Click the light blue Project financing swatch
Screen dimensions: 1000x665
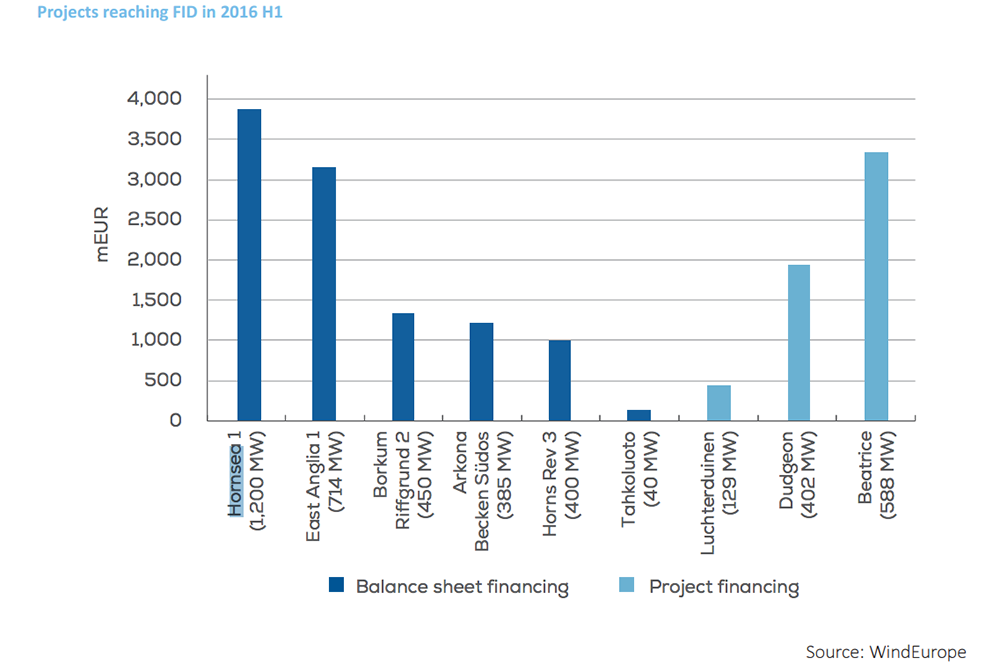[x=627, y=585]
